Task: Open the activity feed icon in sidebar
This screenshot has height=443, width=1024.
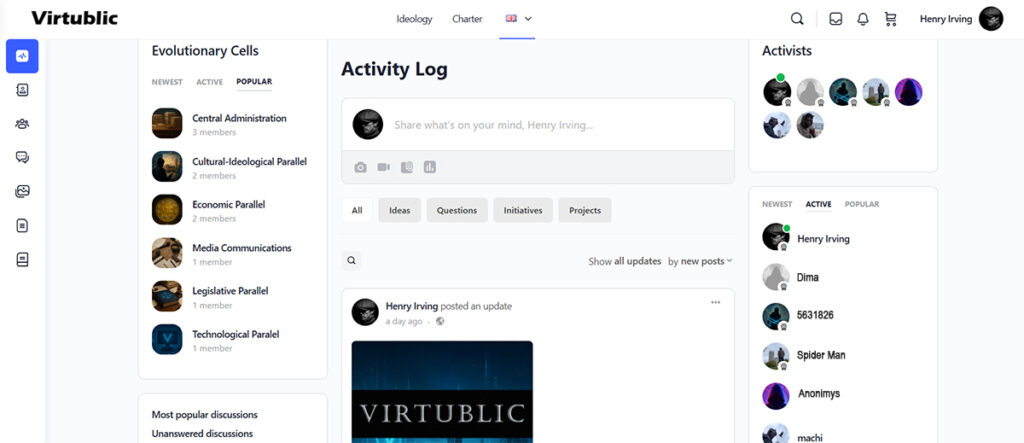Action: 22,56
